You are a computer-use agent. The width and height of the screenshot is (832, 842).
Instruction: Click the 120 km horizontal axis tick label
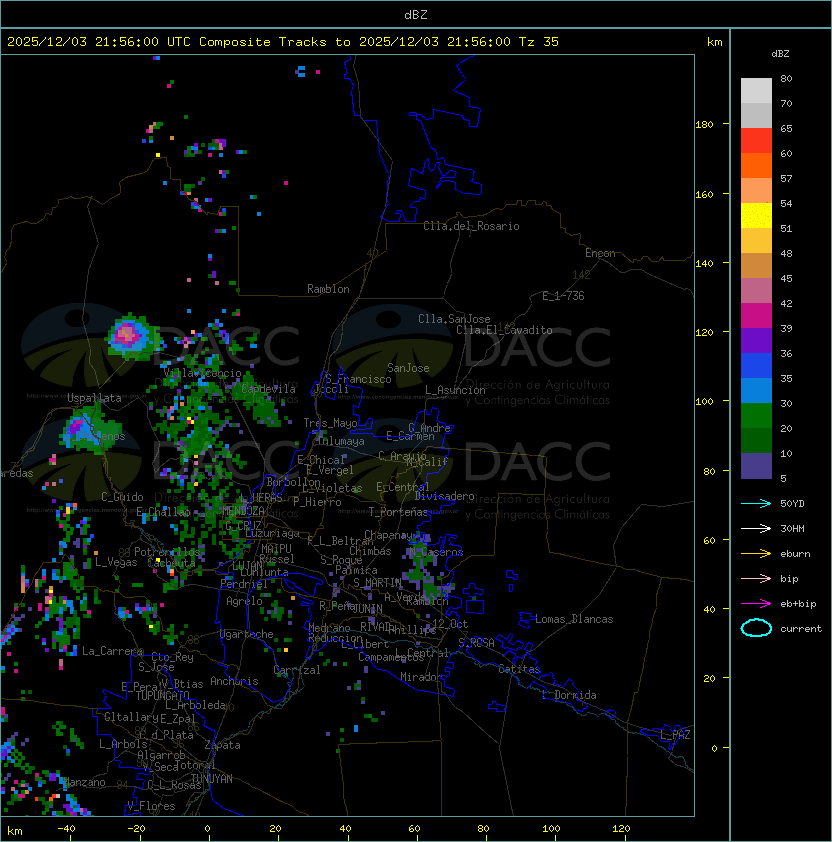(x=621, y=829)
